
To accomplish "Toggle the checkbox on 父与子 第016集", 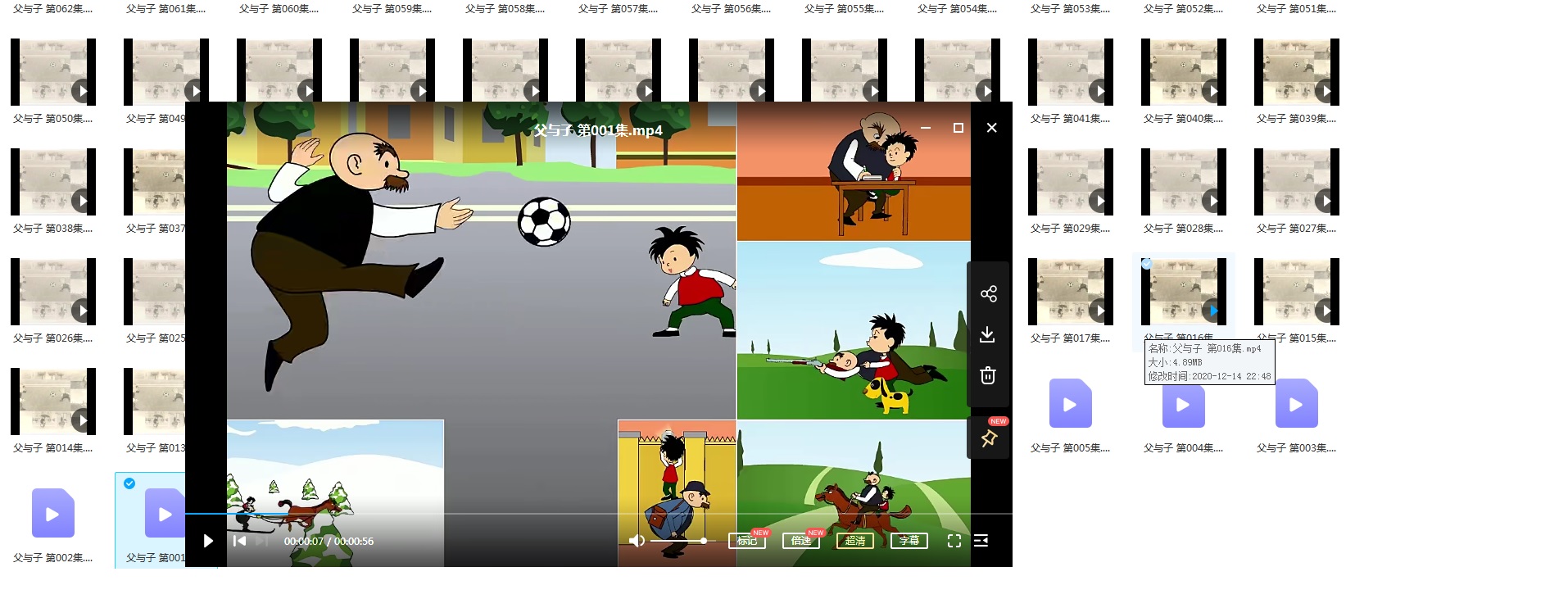I will point(1147,264).
